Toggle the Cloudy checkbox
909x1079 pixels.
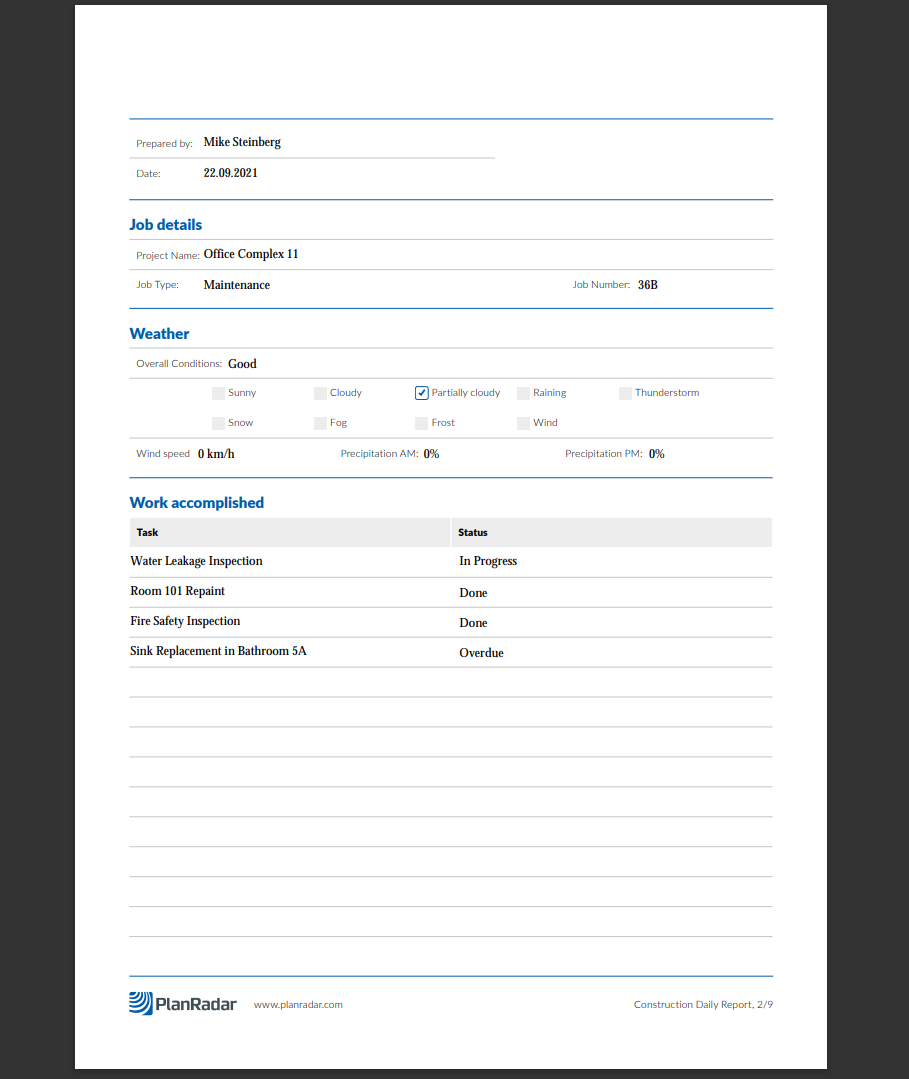[320, 393]
